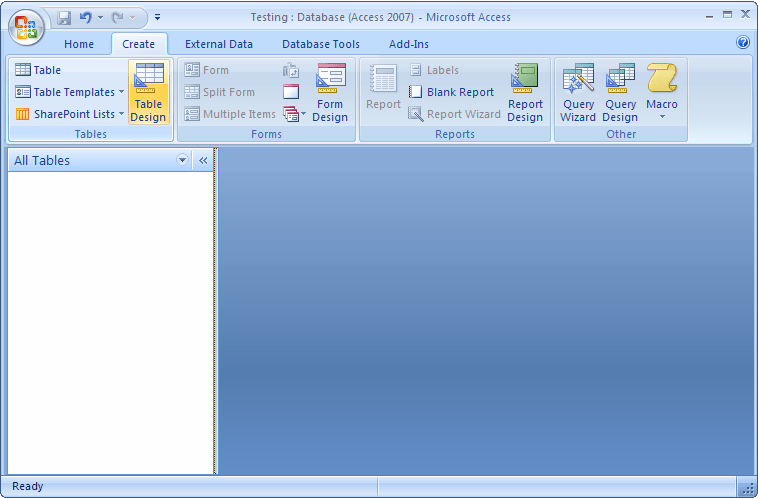The width and height of the screenshot is (758, 498).
Task: Open Microsoft Access Help
Action: pos(743,43)
